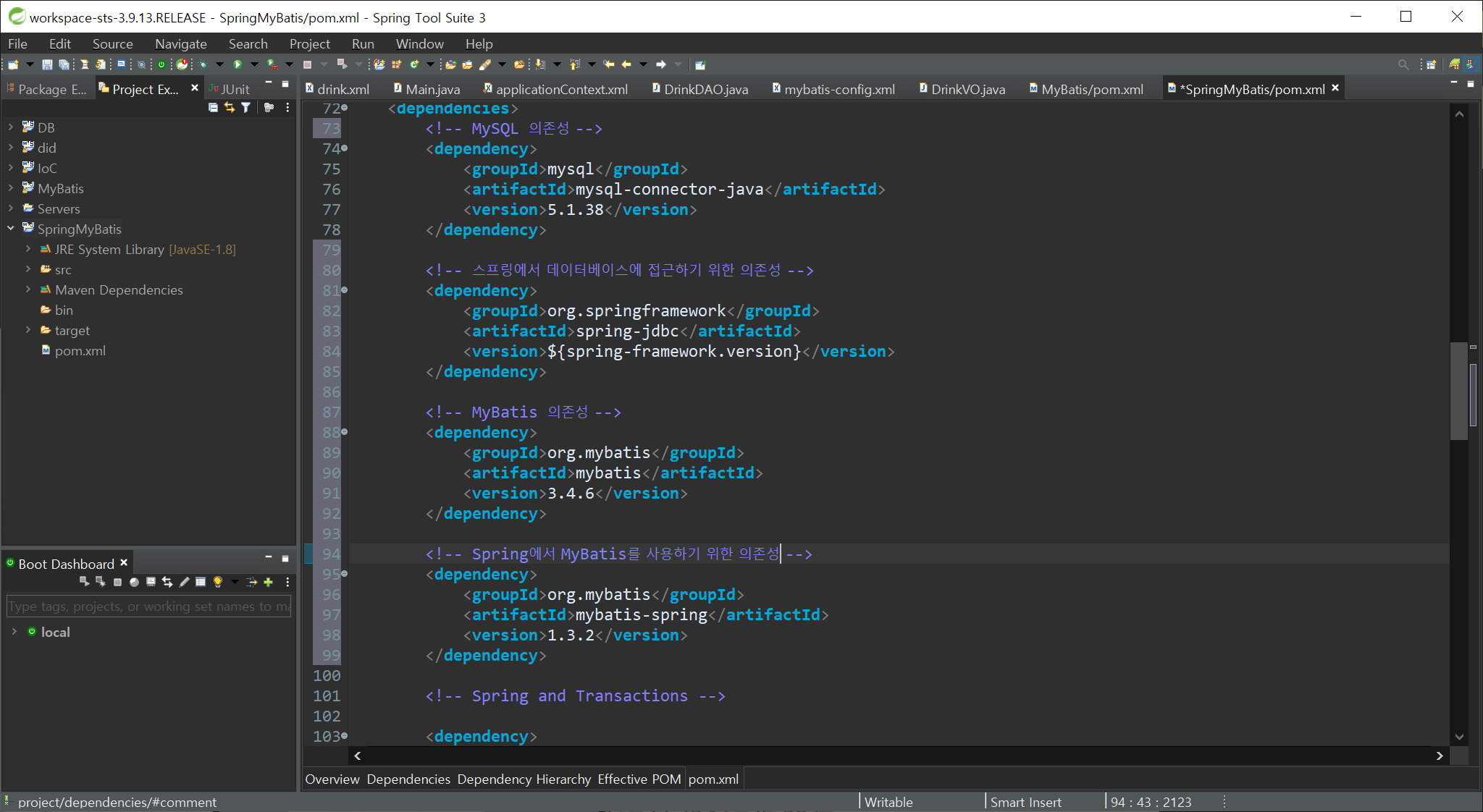Click the horizontal scrollbar right arrow
Screen dimensions: 1483x812
point(1440,756)
